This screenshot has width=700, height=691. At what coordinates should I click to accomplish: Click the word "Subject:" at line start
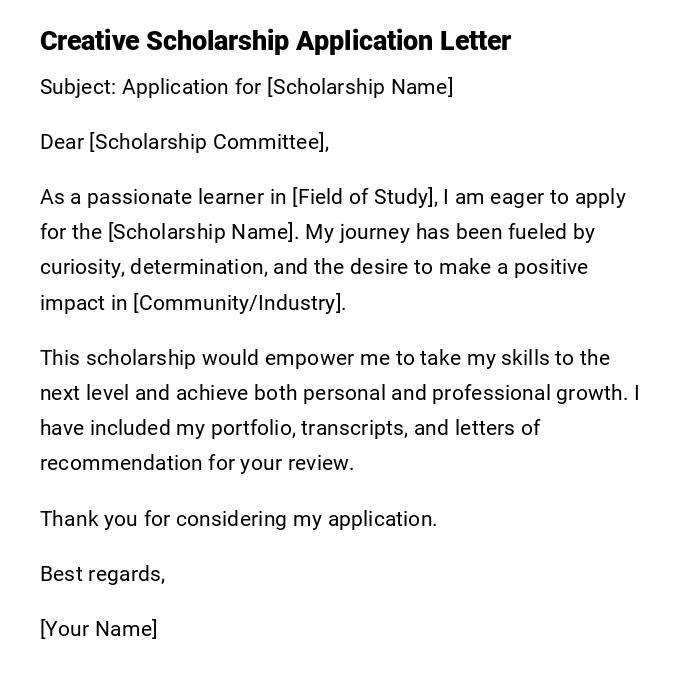point(78,87)
